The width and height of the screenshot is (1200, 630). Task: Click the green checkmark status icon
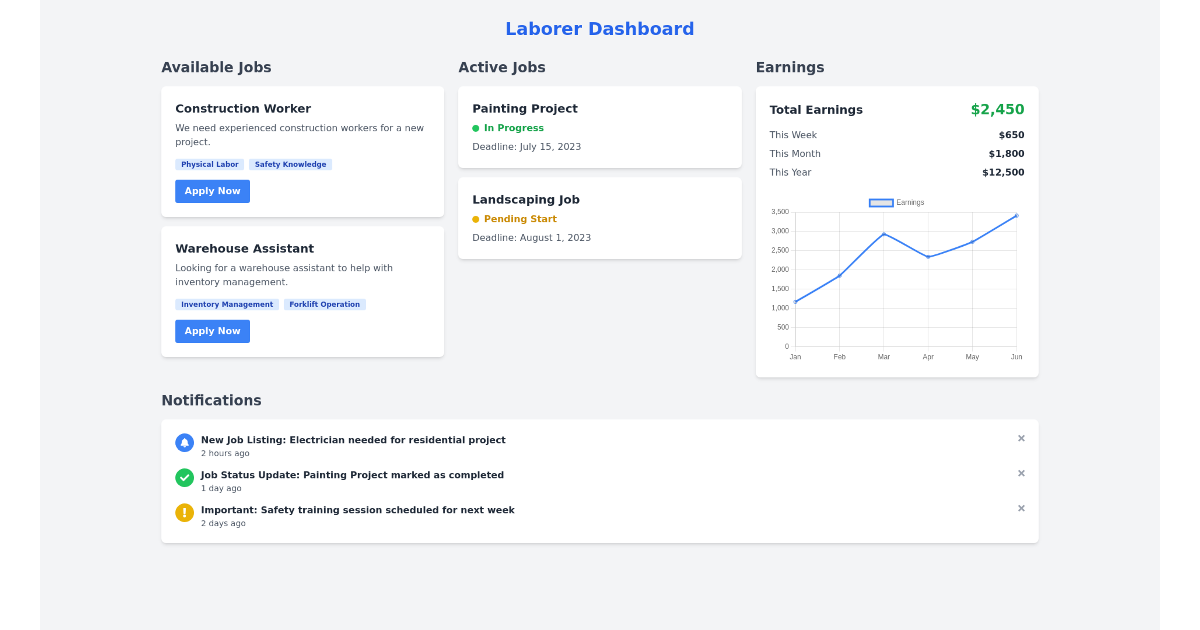pos(184,477)
